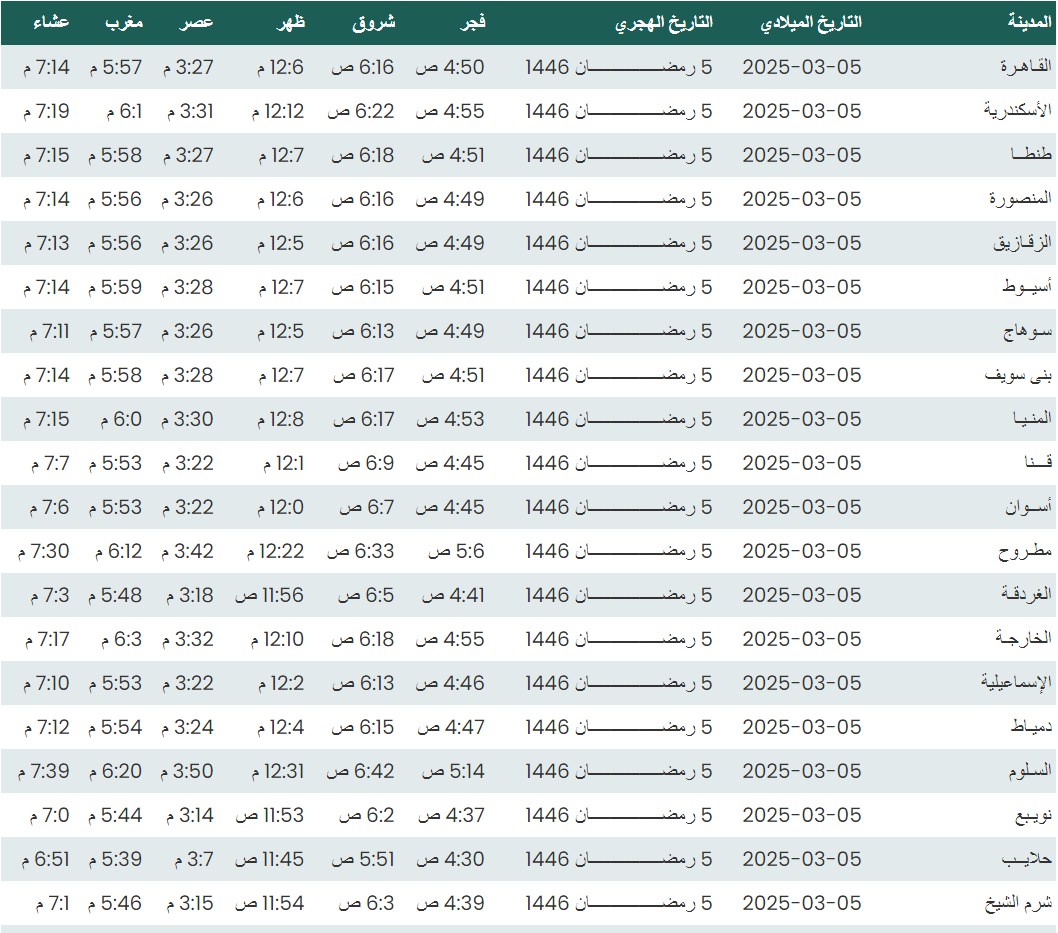Click the ظهر column header
This screenshot has width=1058, height=933.
pos(290,22)
